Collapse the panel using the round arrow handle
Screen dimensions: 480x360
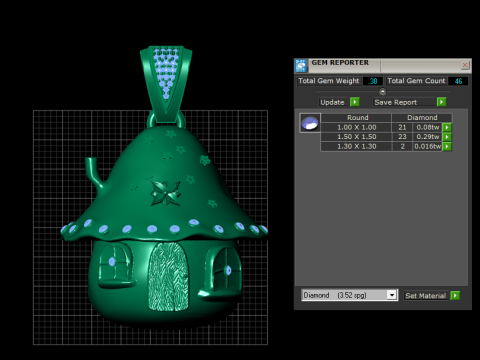coord(383,91)
